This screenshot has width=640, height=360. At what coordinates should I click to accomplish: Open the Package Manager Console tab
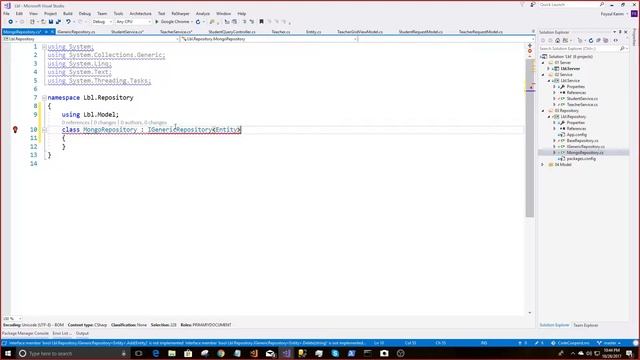(x=25, y=333)
